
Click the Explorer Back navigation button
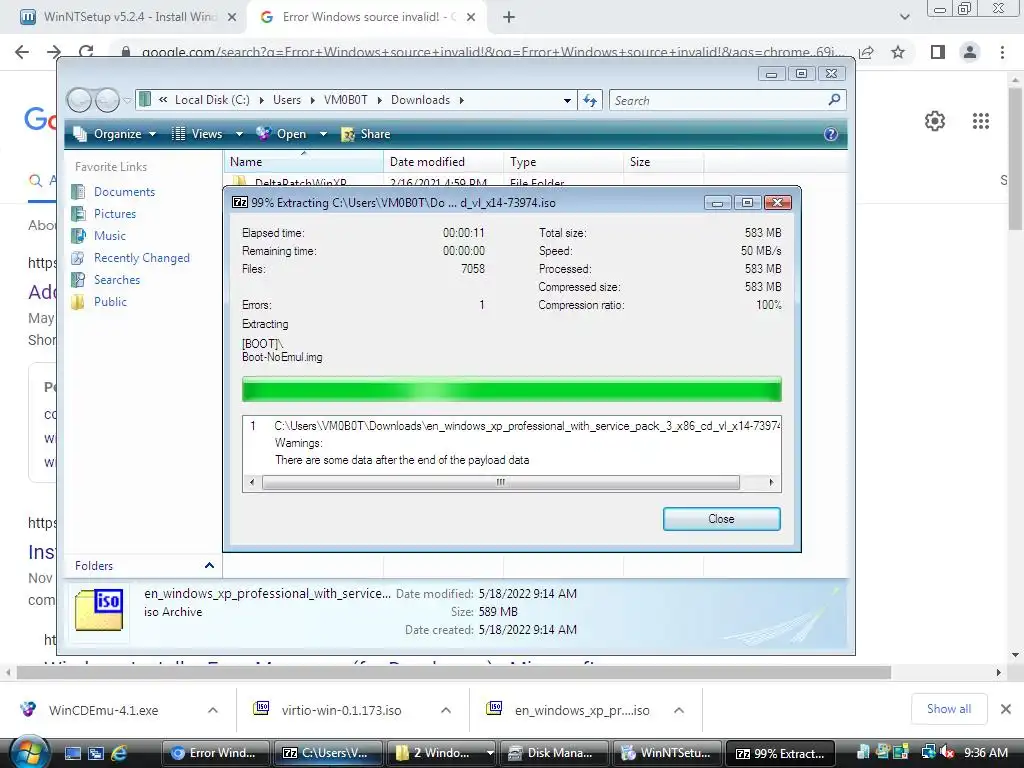click(x=80, y=101)
